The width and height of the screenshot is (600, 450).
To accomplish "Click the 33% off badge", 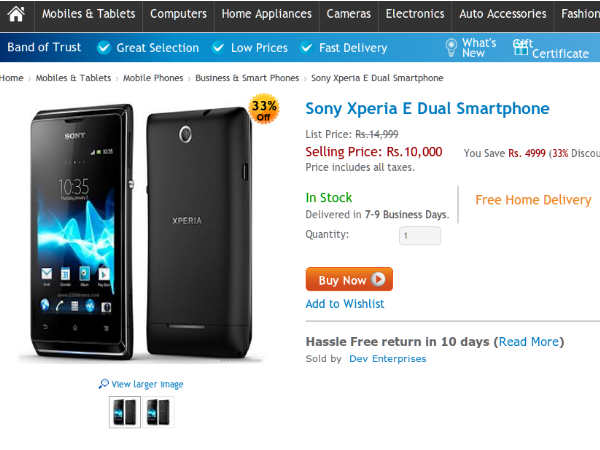I will [264, 109].
